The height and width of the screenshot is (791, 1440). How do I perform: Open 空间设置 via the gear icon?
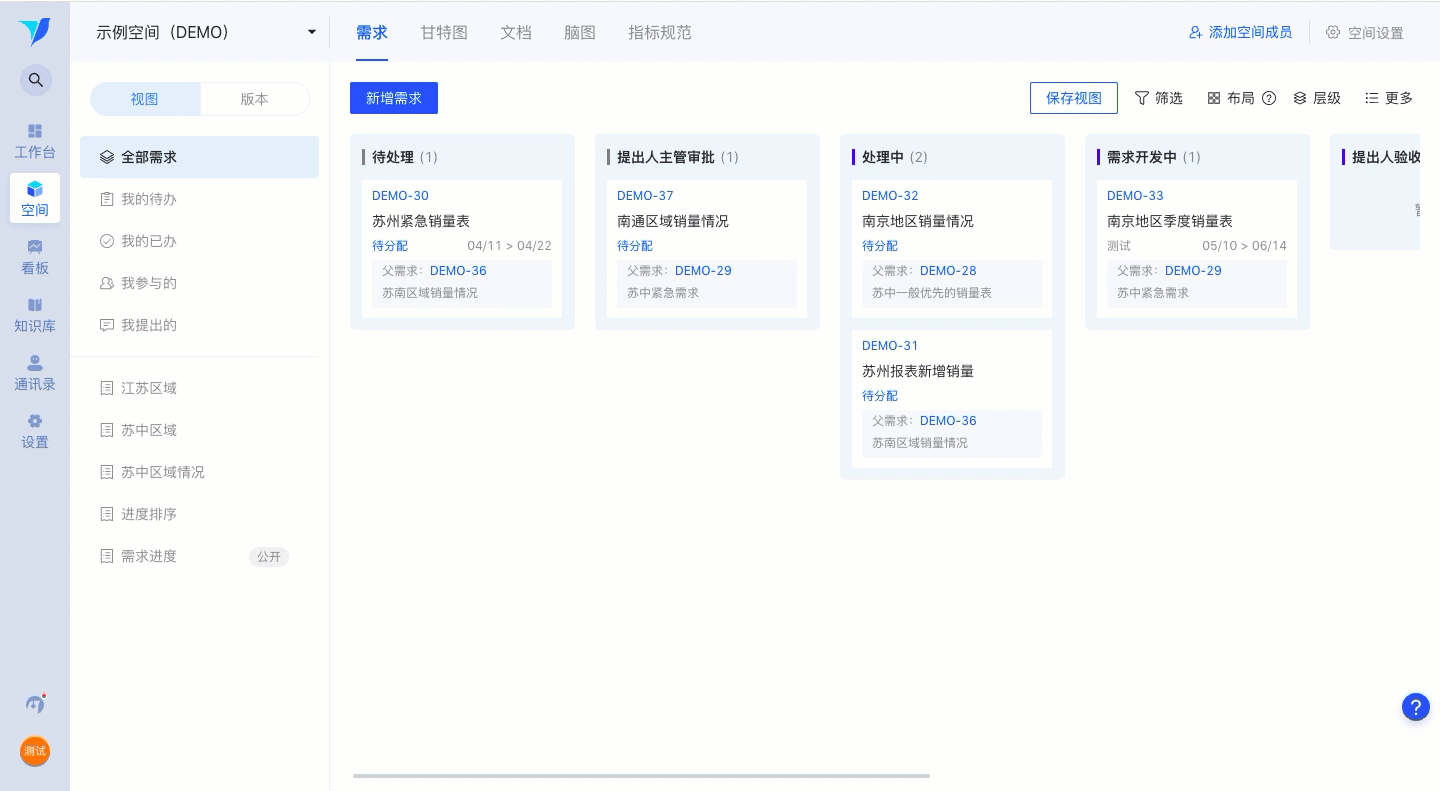click(1333, 32)
